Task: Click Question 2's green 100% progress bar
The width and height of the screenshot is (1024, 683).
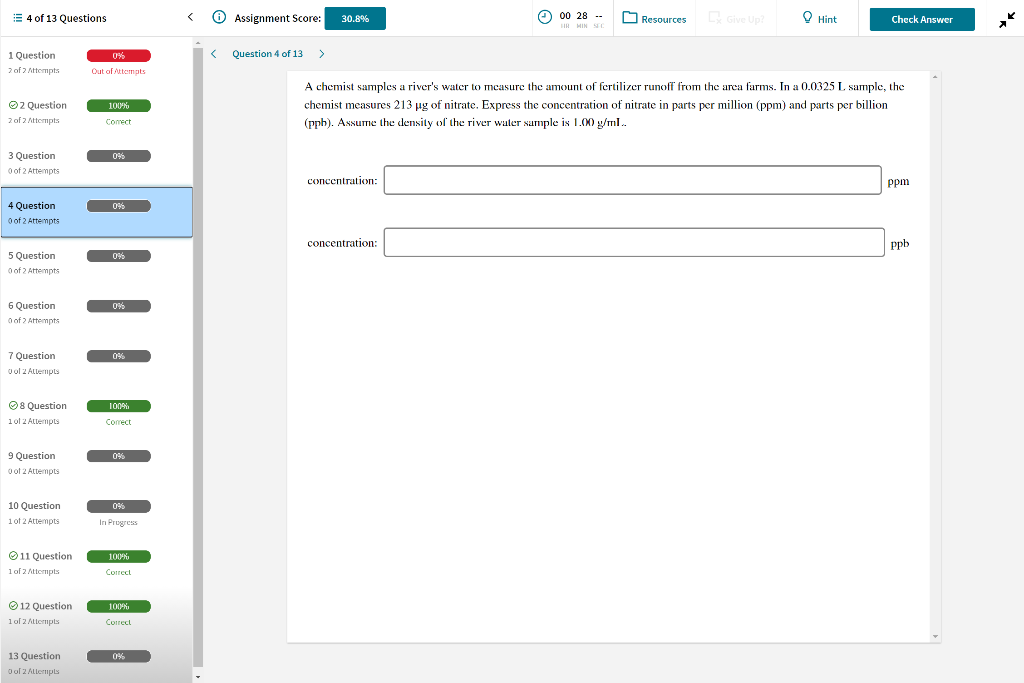Action: [119, 105]
